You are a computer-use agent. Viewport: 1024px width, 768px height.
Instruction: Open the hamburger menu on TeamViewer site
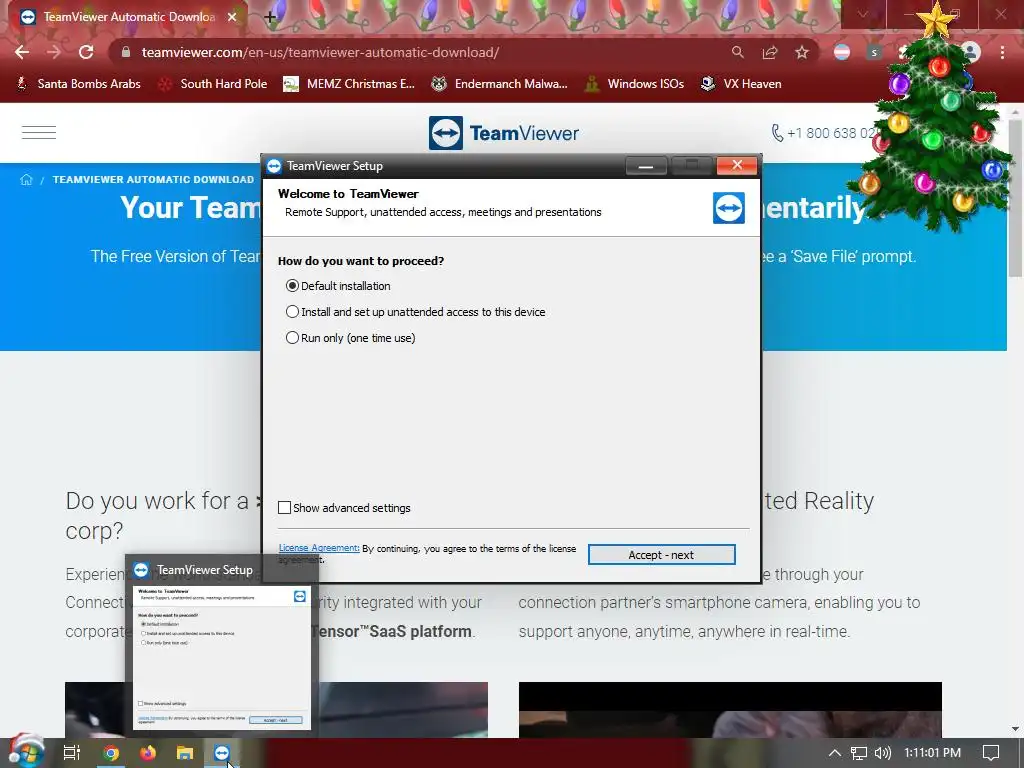coord(39,133)
